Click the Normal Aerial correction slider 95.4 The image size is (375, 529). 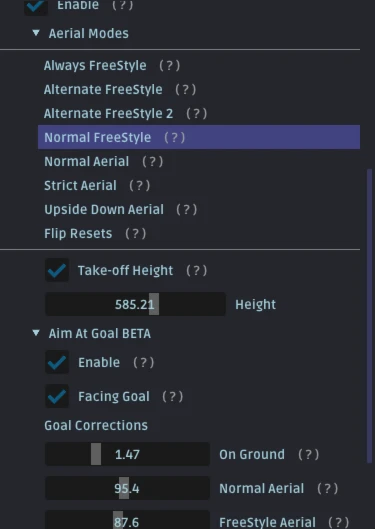127,488
